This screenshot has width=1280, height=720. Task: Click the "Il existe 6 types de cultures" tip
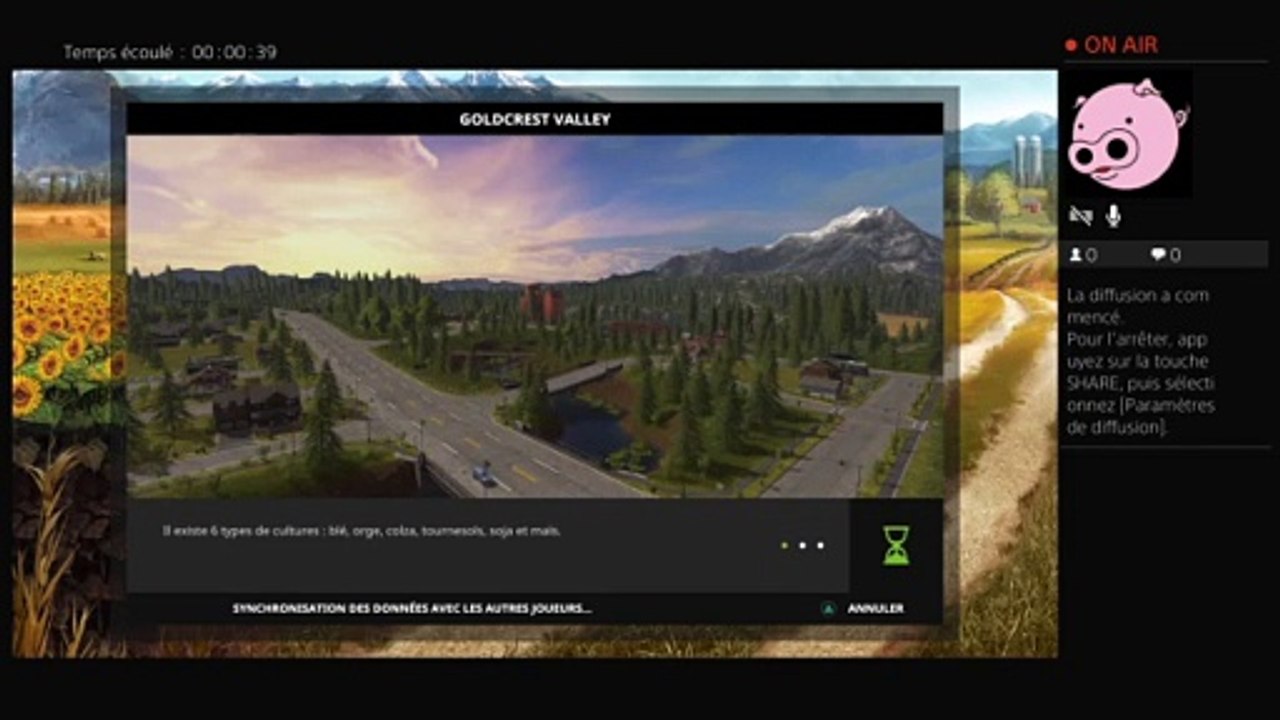click(361, 531)
